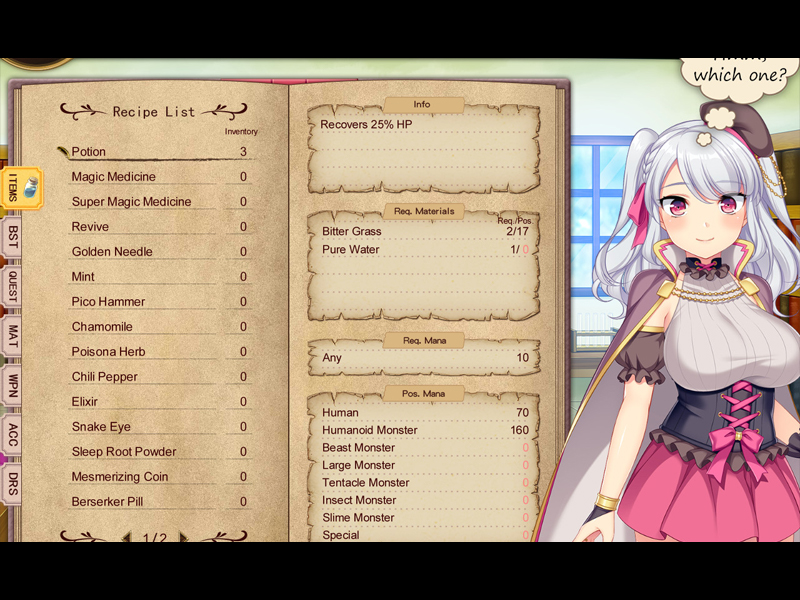Click the next page arrow beside 1/2
Screen dimensions: 800x600
[x=183, y=537]
